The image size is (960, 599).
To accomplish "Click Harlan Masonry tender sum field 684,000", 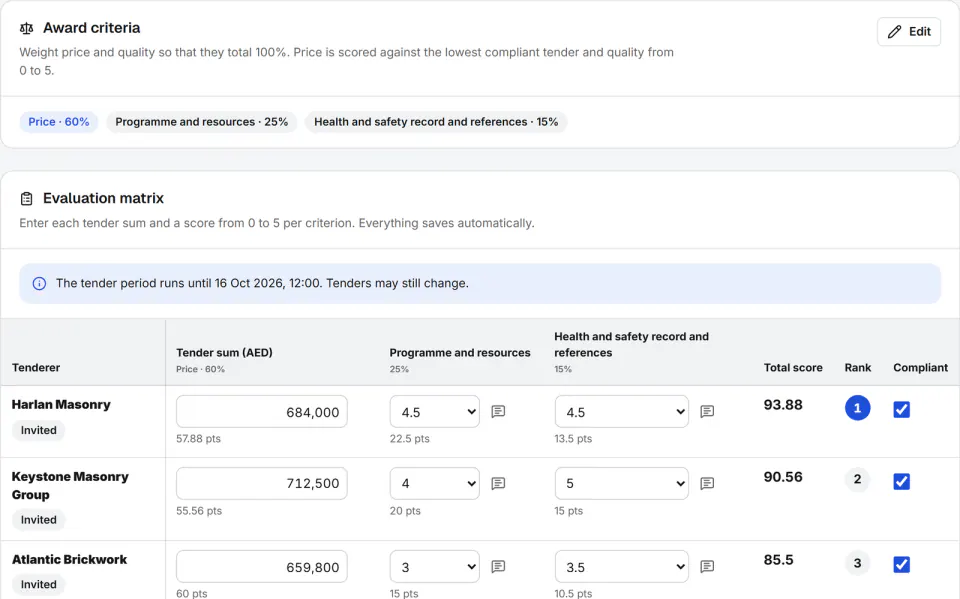I will [261, 412].
